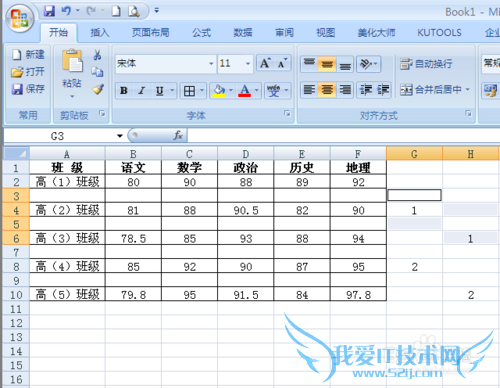Screen dimensions: 500x388
Task: Expand paste options arrow under 粘贴
Action: [72, 97]
